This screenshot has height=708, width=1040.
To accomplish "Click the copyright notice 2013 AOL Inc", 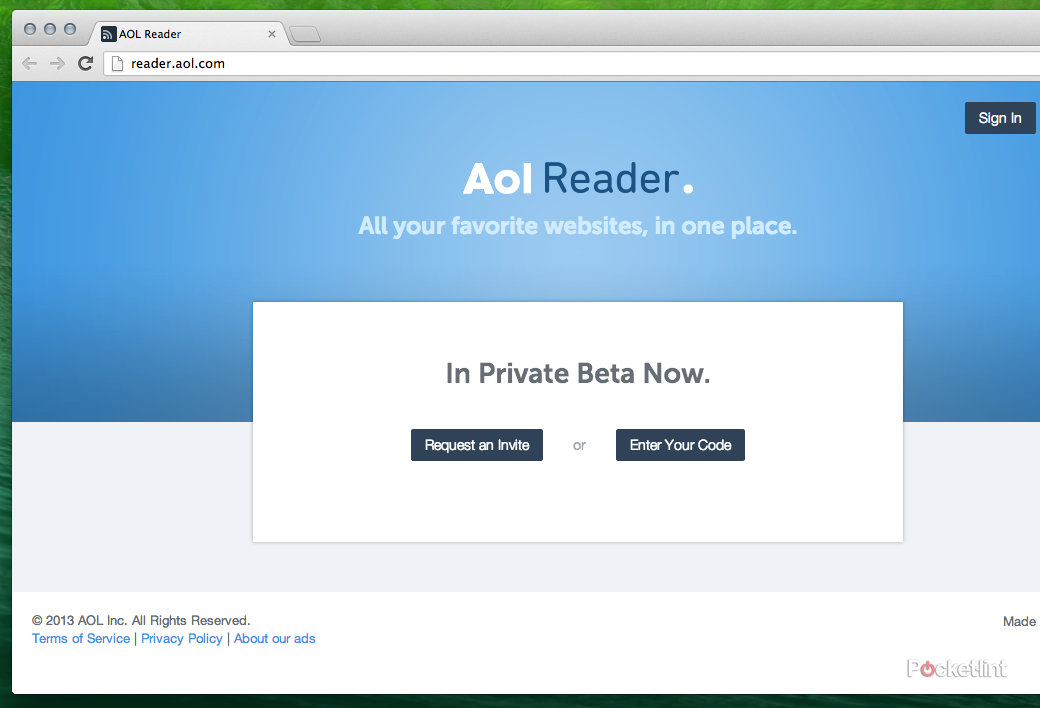I will 140,619.
